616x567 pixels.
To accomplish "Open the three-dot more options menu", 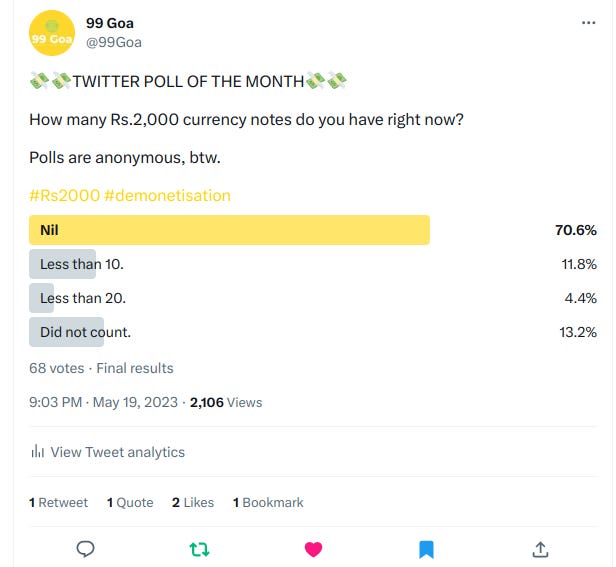I will (x=588, y=23).
